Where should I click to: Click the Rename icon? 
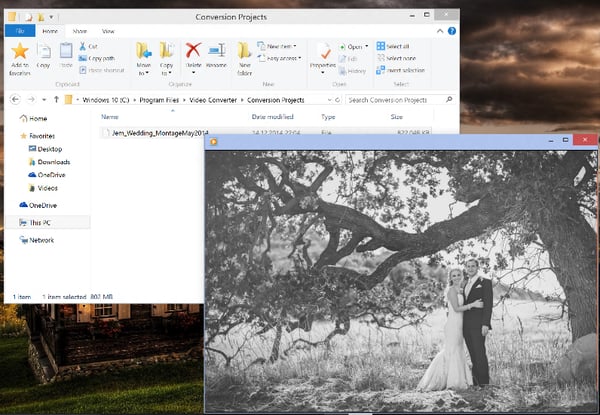tap(217, 50)
